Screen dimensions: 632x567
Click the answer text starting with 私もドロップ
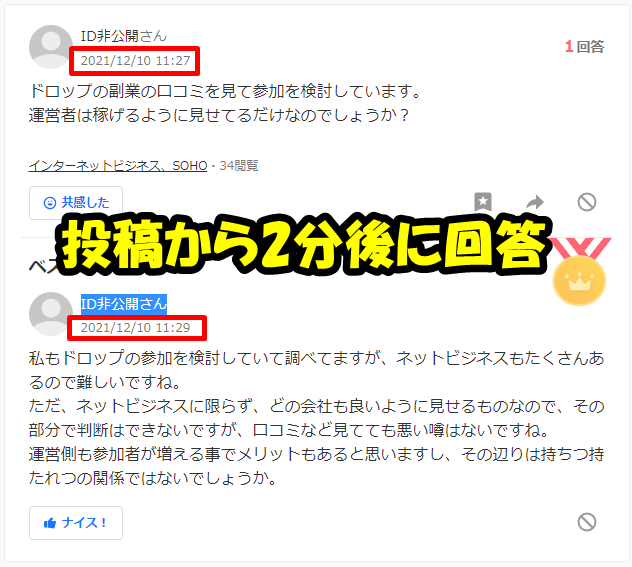(x=316, y=418)
